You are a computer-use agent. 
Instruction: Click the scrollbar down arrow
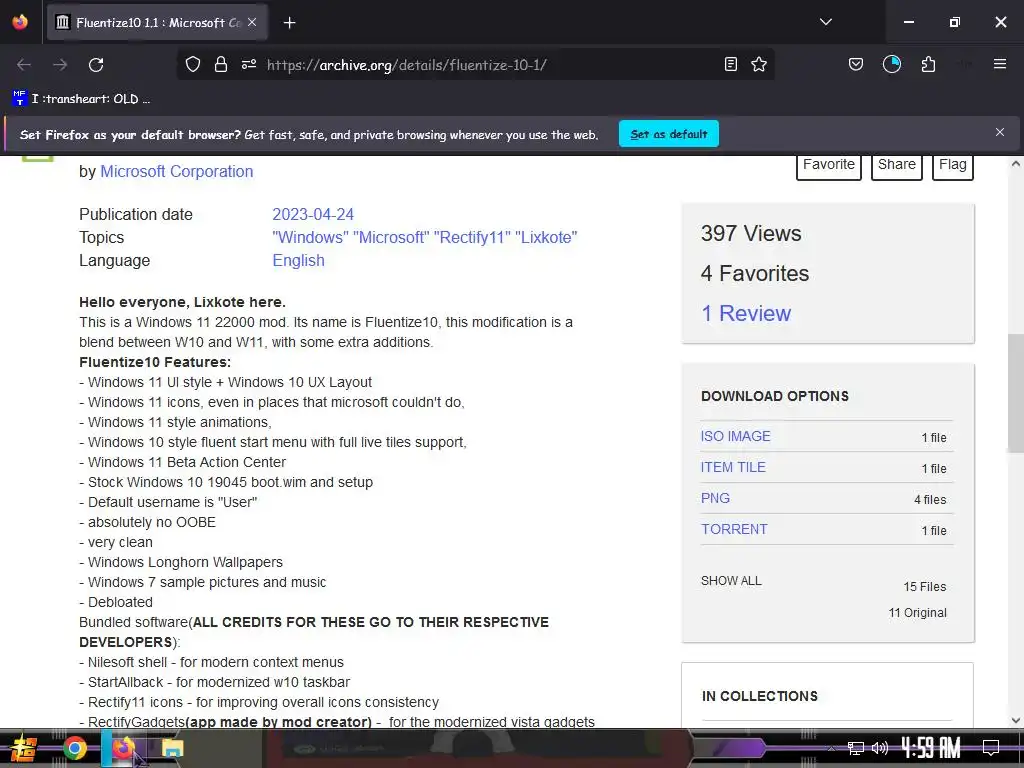coord(1016,720)
